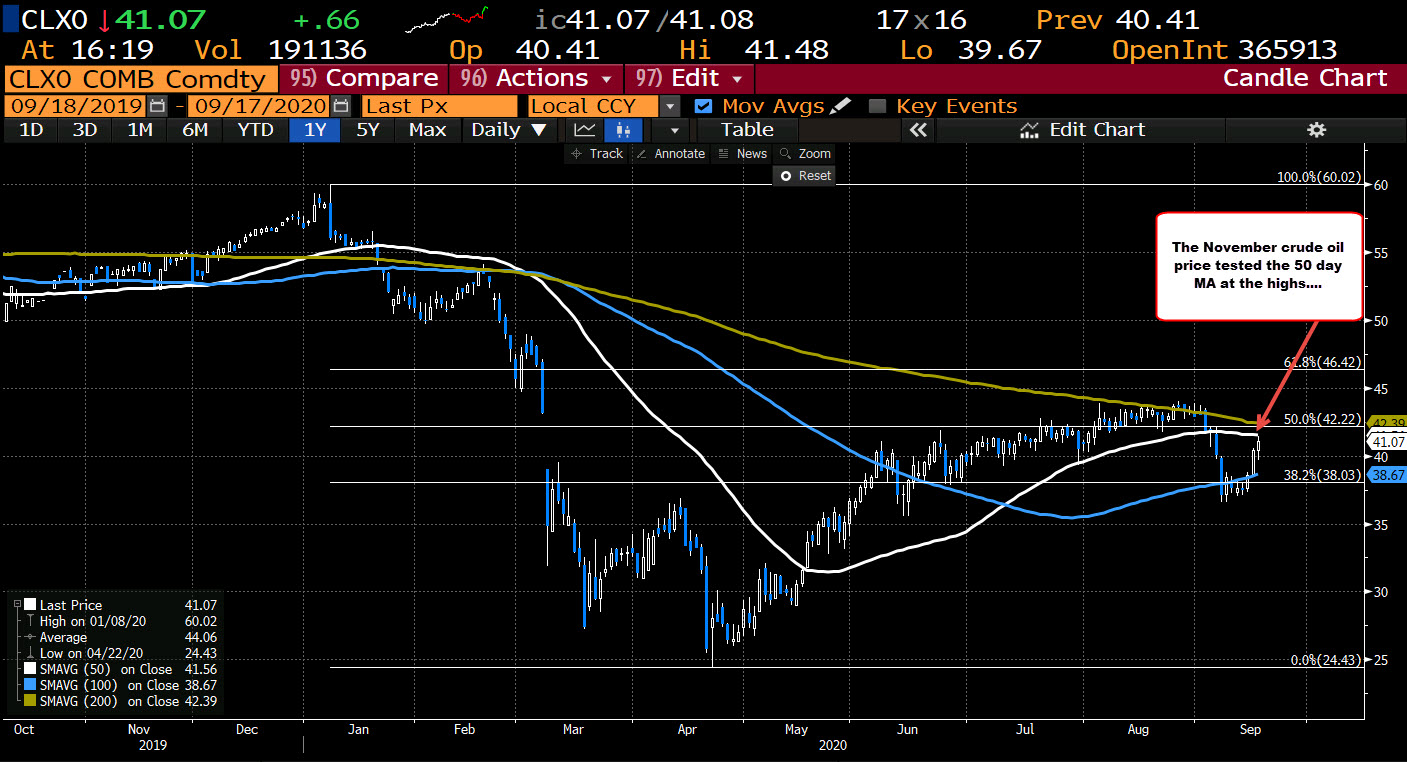Open calendar picker for end date 09/17/2020
The height and width of the screenshot is (762, 1407).
point(340,106)
